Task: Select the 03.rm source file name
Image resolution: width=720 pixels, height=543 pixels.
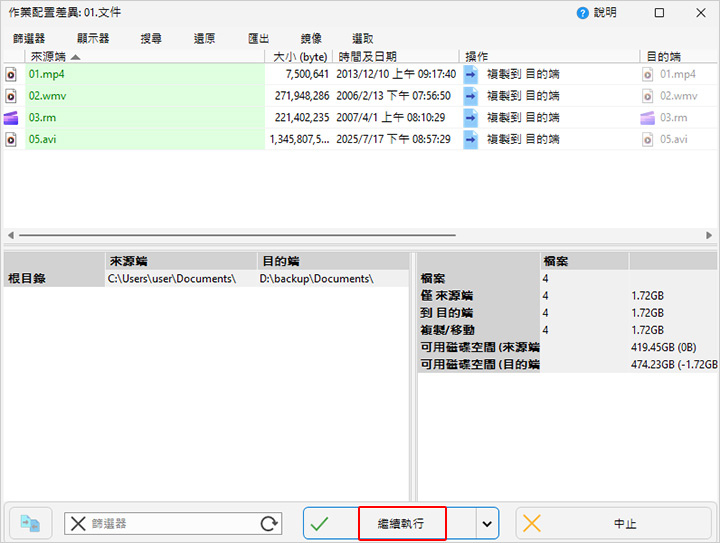Action: pyautogui.click(x=42, y=118)
